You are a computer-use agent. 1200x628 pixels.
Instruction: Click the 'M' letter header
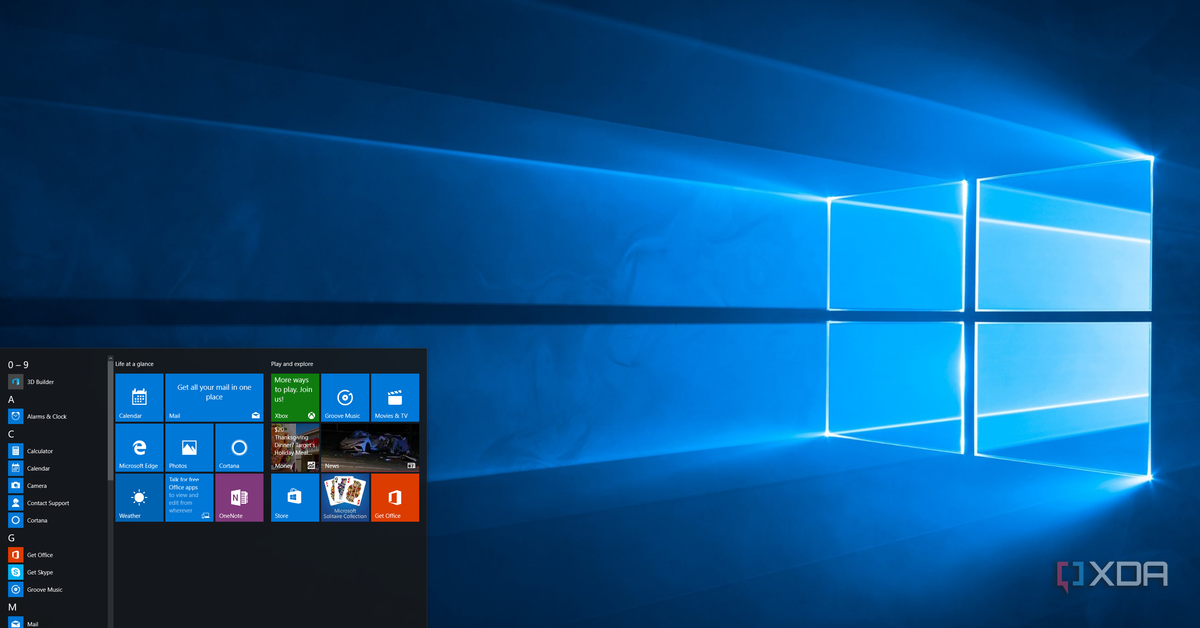pyautogui.click(x=12, y=607)
